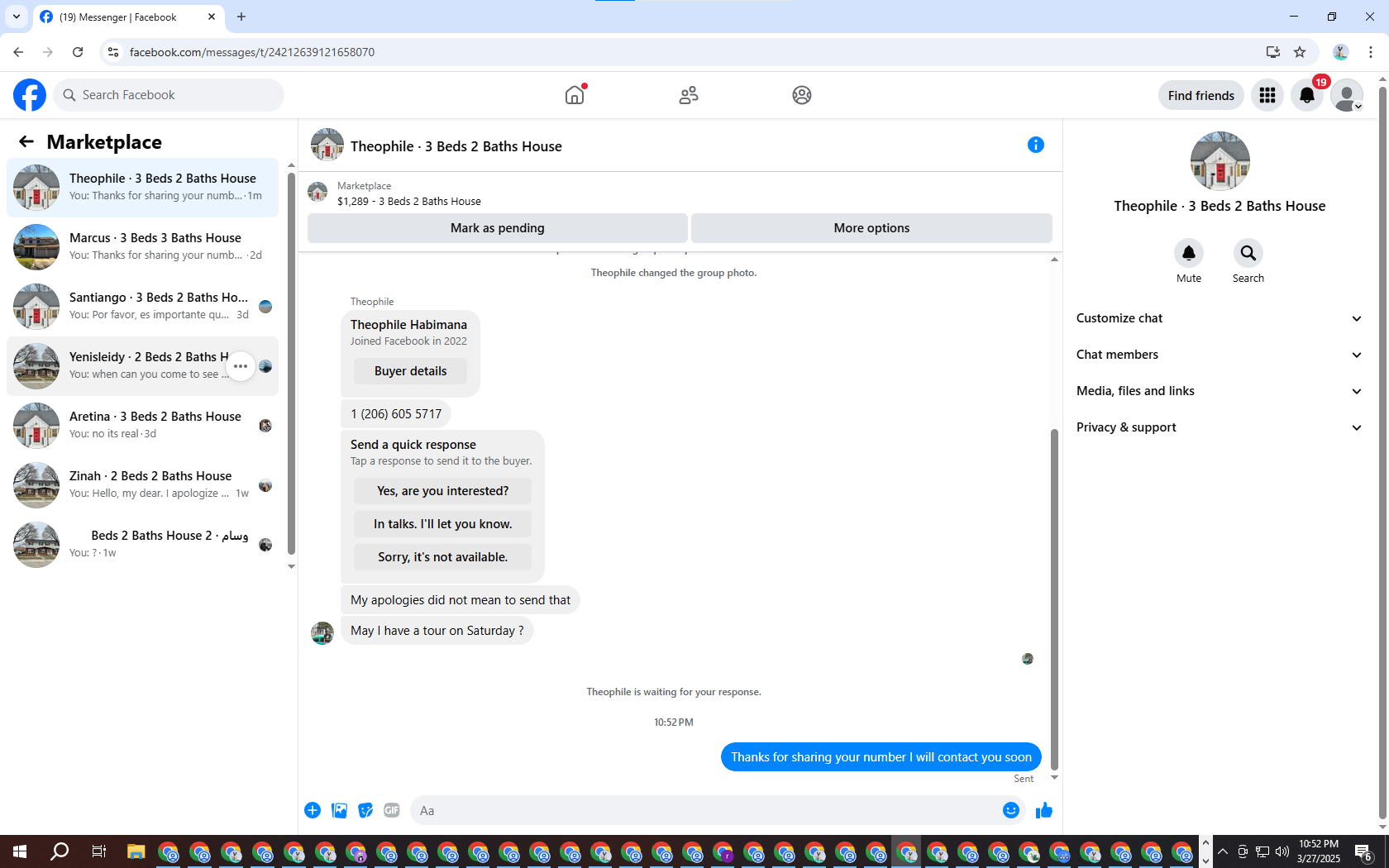This screenshot has height=868, width=1389.
Task: Click the conversation list scrollbar
Action: coord(291,364)
